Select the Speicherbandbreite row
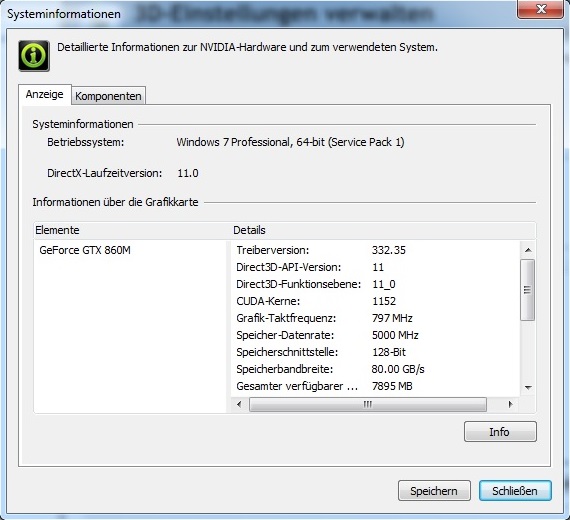 (x=375, y=369)
